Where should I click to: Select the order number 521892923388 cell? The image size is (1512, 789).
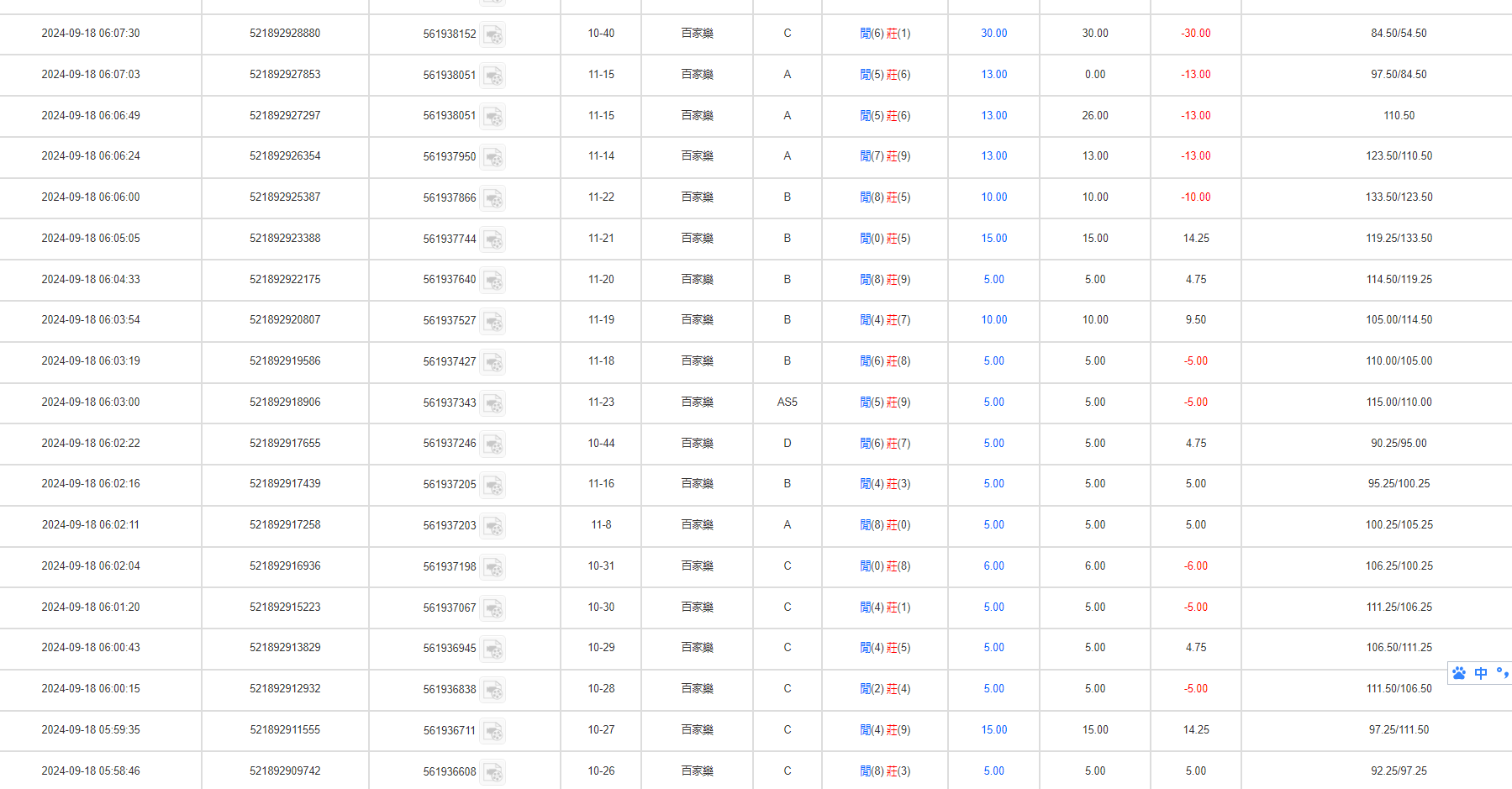[x=285, y=239]
